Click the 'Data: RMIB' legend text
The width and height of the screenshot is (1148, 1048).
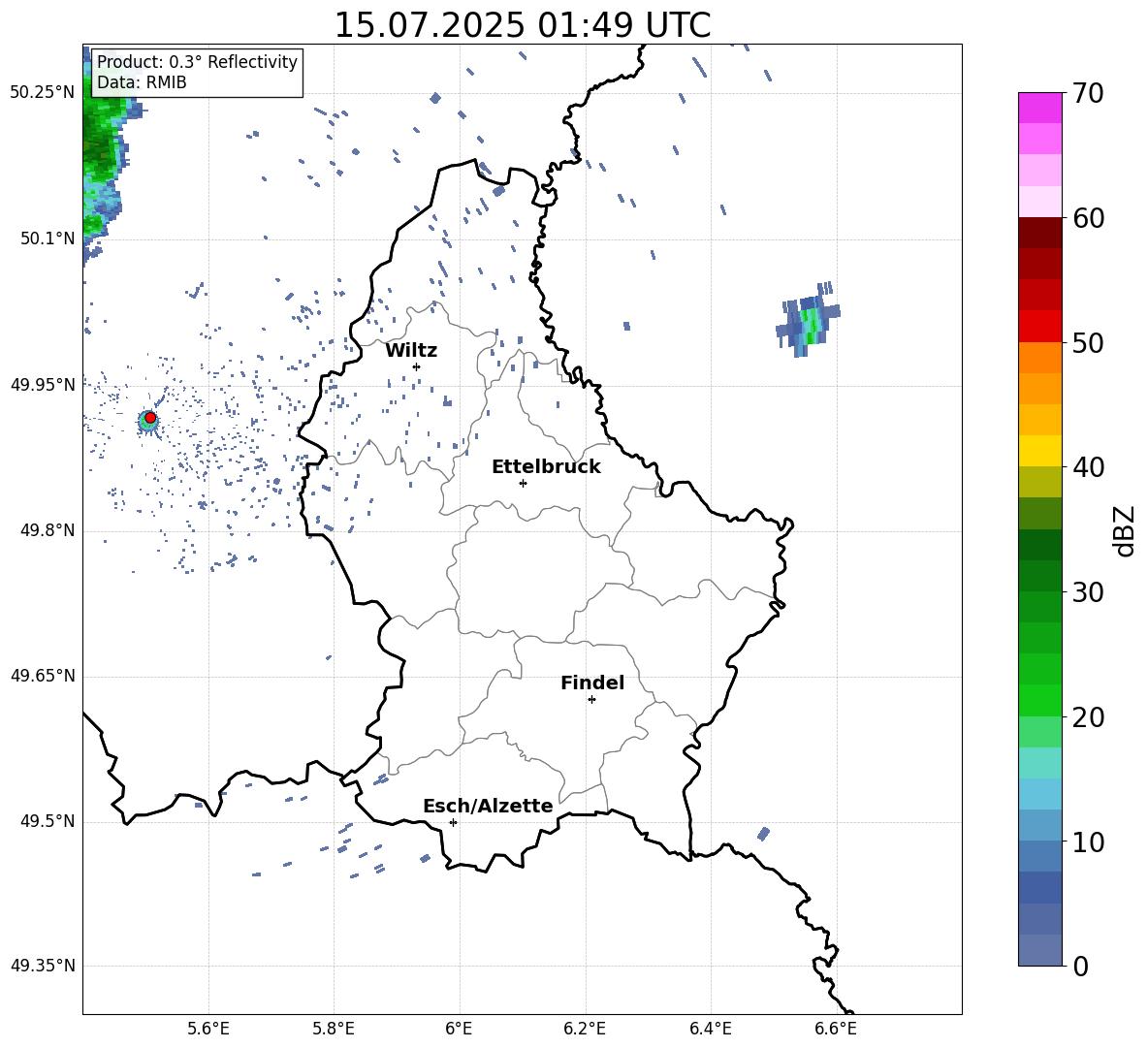pyautogui.click(x=142, y=82)
